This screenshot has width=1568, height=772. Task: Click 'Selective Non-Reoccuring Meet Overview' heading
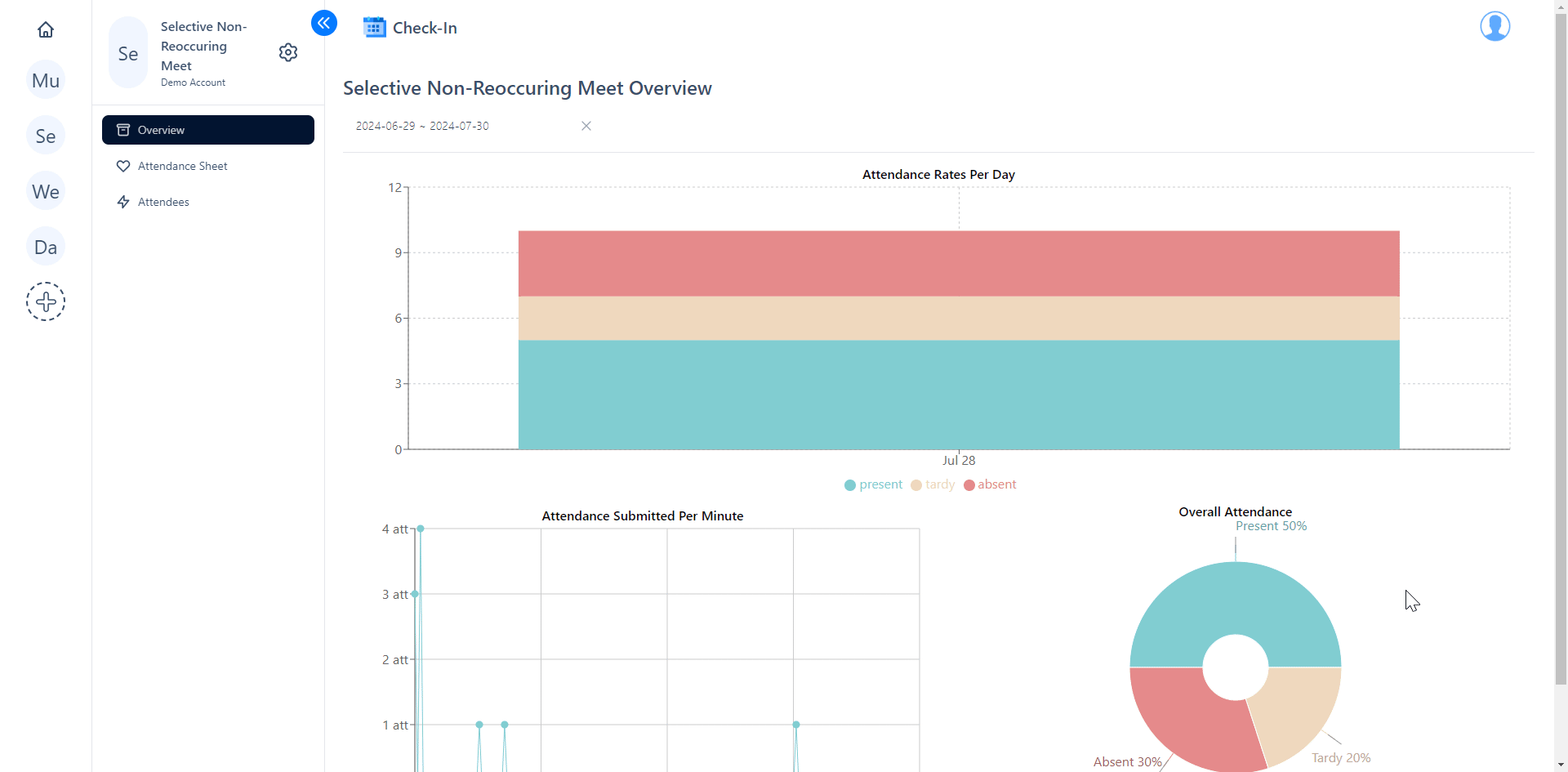[x=528, y=88]
